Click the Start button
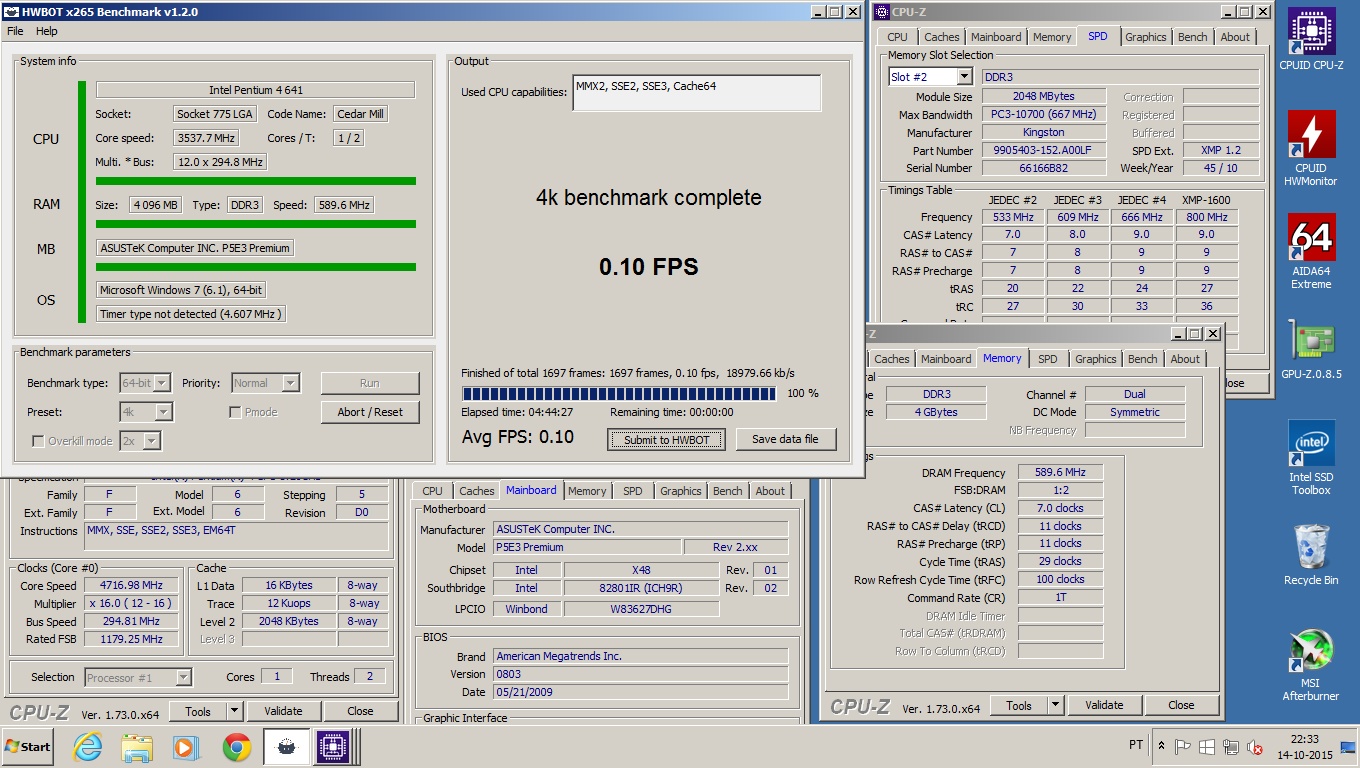 (28, 747)
